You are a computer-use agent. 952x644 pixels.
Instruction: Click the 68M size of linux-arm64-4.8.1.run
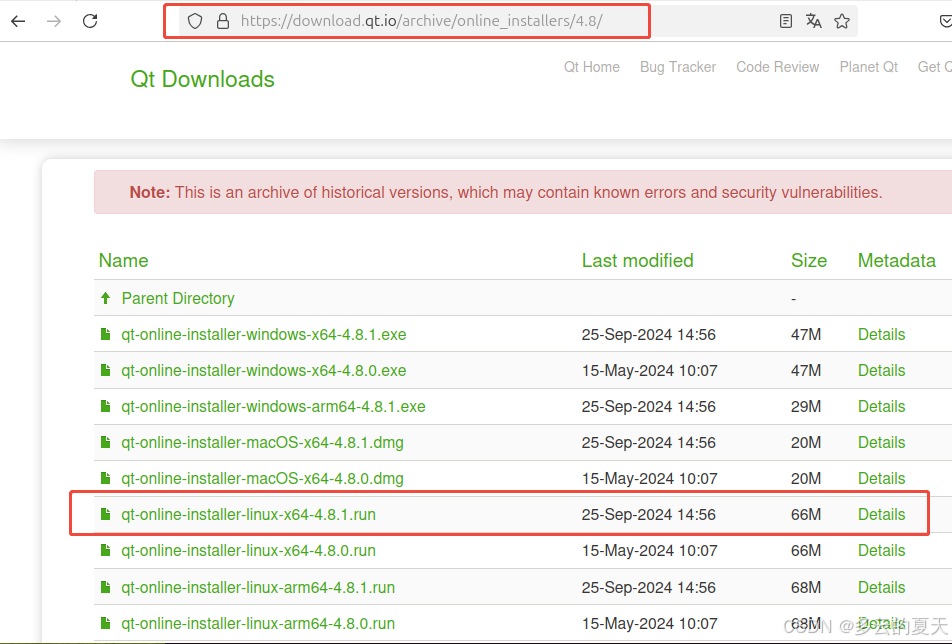pos(806,588)
